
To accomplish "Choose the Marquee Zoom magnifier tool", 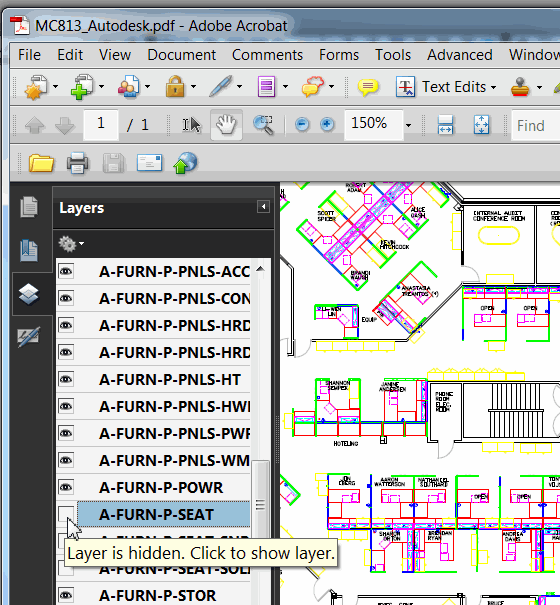I will [264, 125].
